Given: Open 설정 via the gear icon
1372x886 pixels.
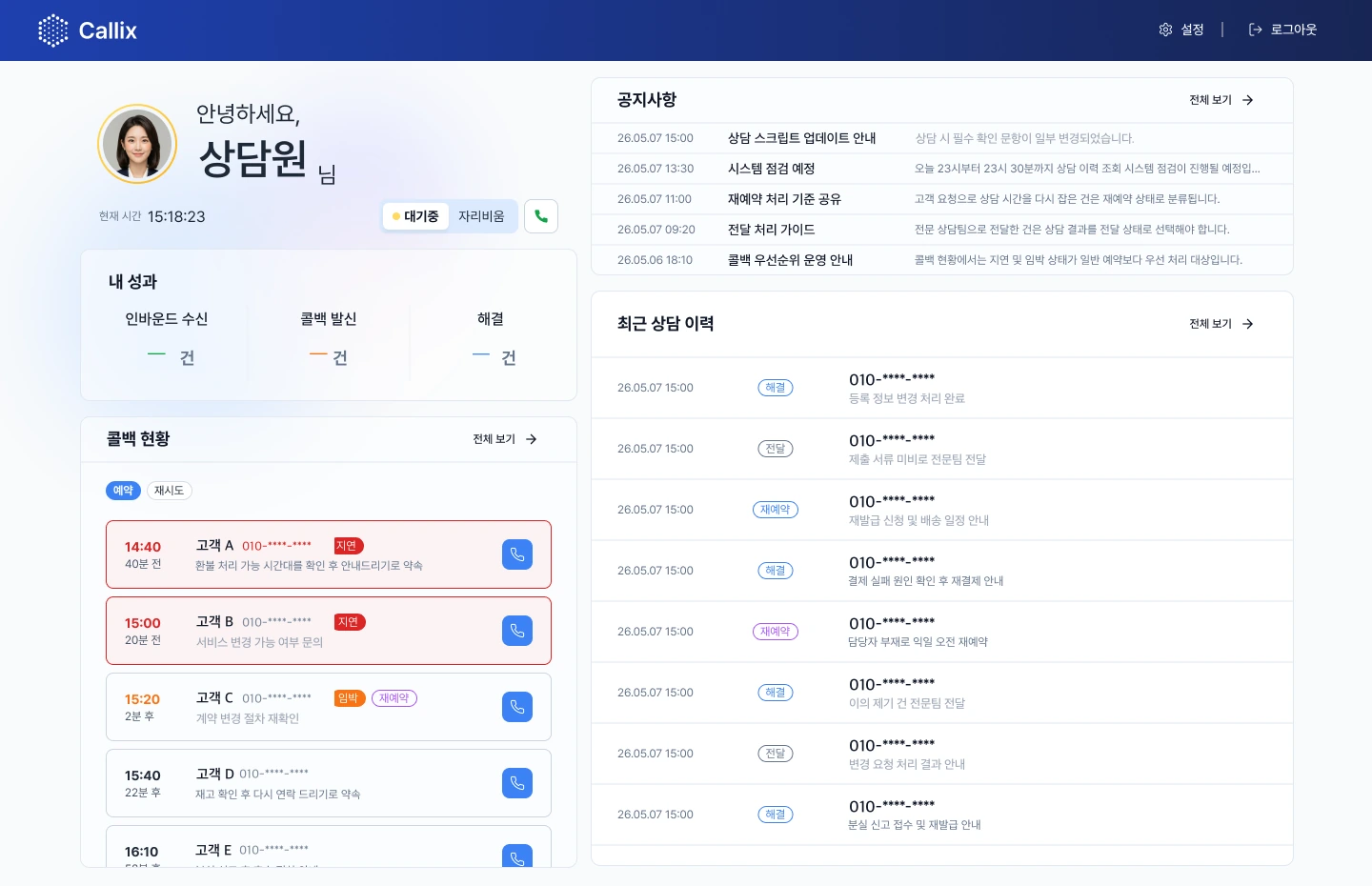Looking at the screenshot, I should point(1165,30).
